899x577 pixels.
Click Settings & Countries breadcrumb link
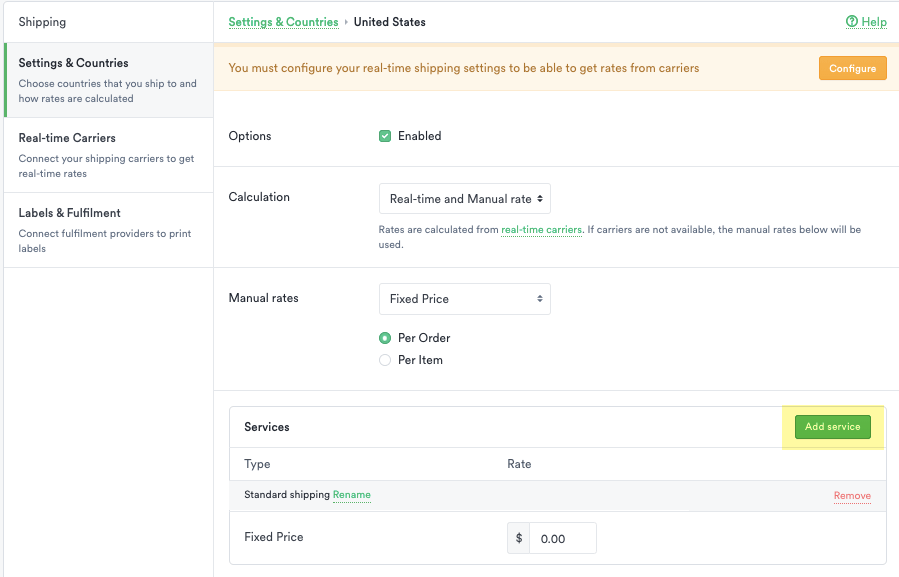click(283, 22)
